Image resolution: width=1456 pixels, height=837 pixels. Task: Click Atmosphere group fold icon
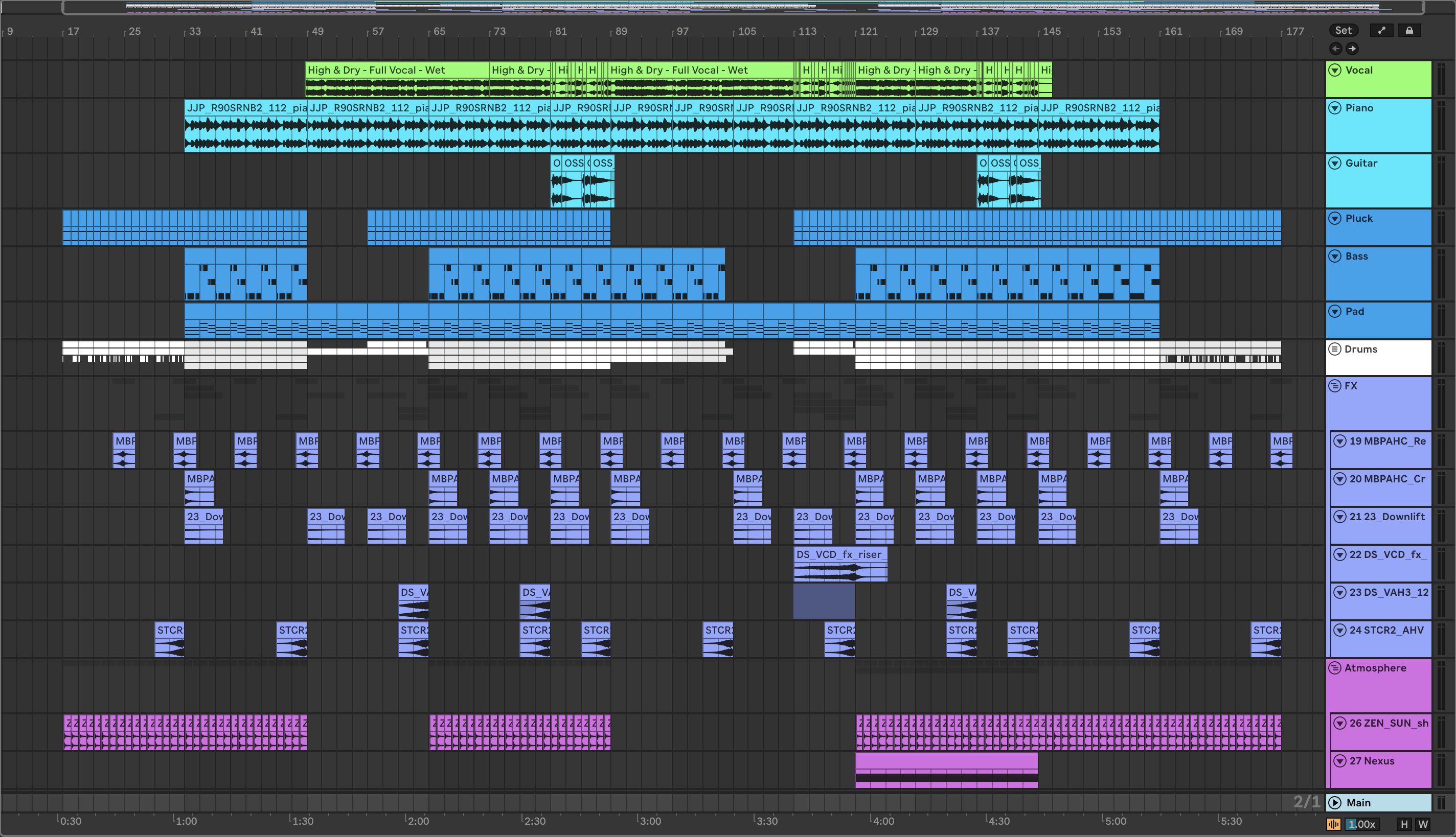click(1335, 668)
